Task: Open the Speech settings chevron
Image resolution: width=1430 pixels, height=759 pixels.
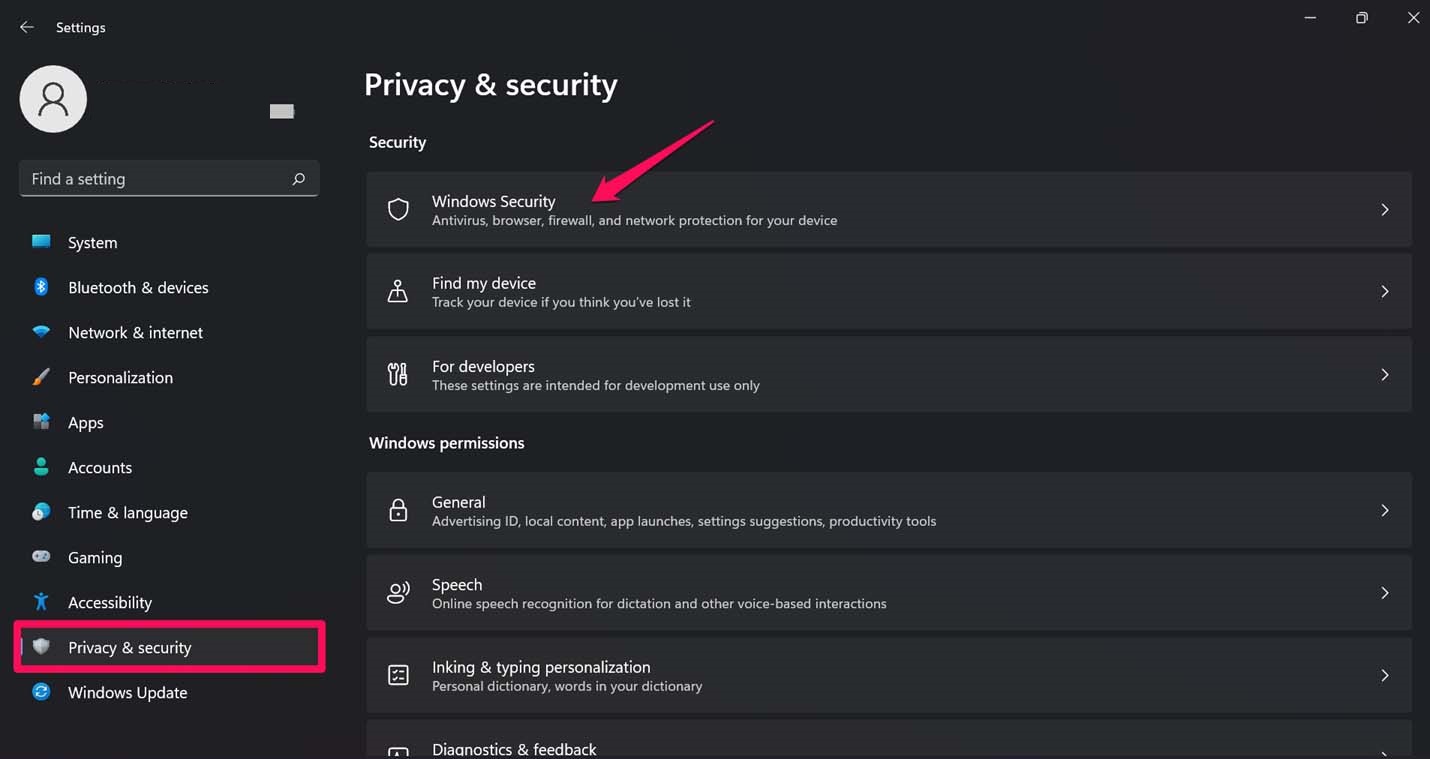Action: coord(1385,593)
